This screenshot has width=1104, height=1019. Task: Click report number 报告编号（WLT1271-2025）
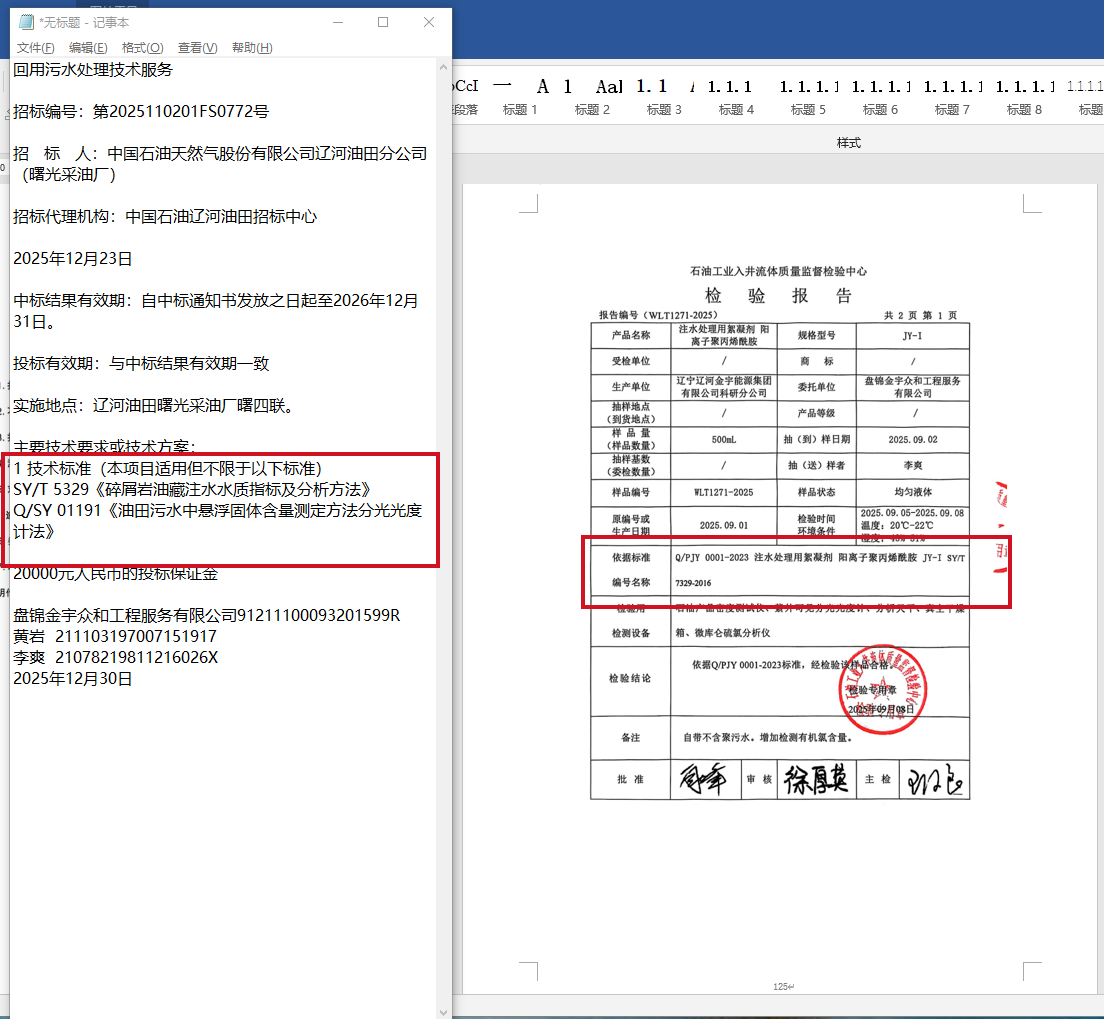coord(658,315)
